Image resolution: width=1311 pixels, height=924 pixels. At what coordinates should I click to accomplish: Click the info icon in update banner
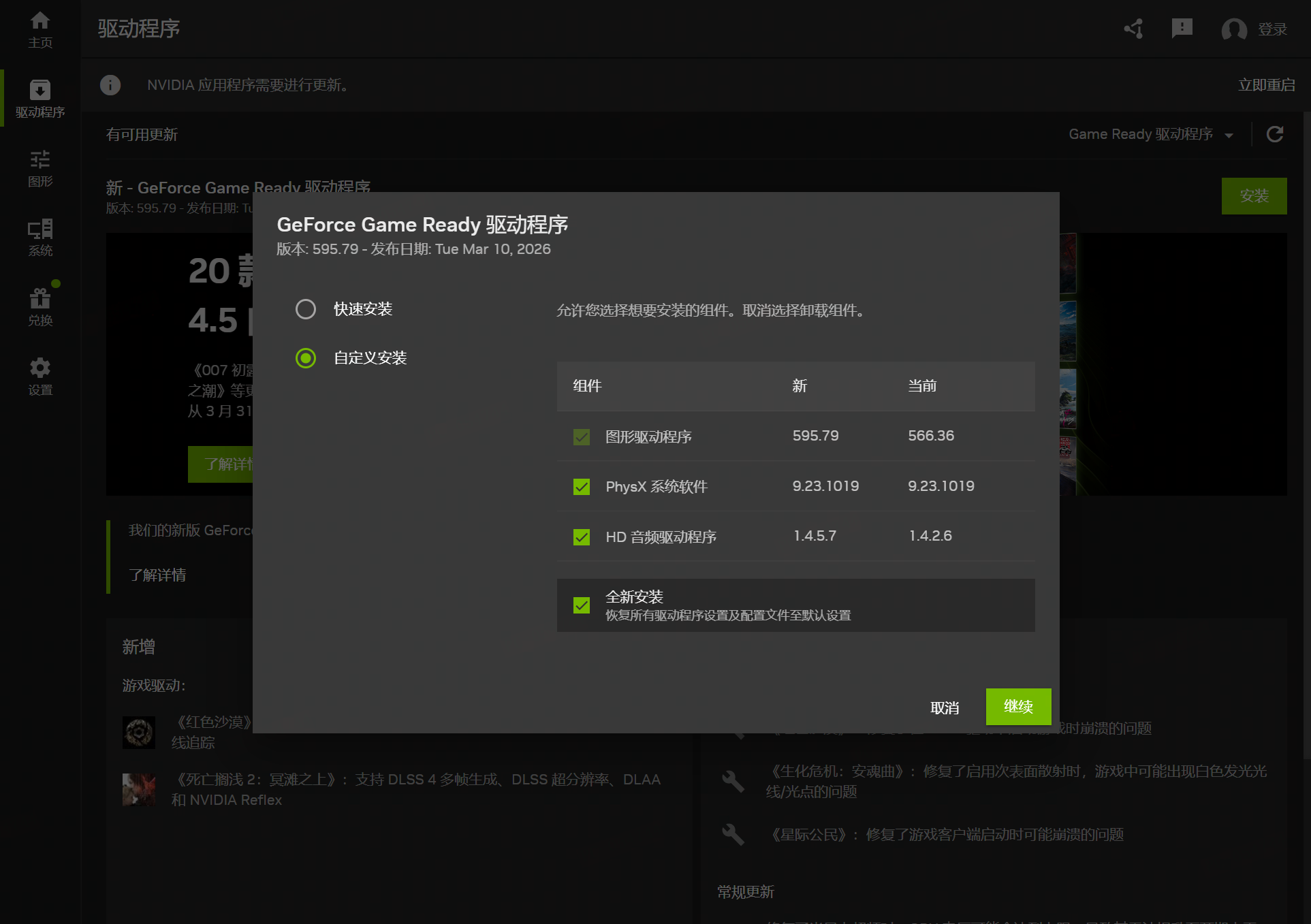(x=110, y=85)
